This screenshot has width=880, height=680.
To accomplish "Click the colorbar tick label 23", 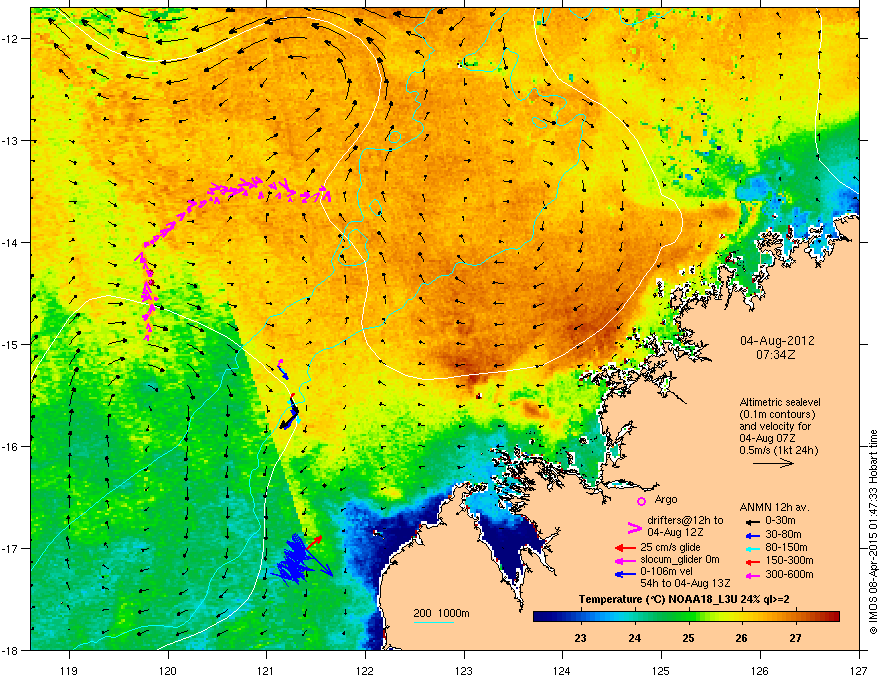I will tap(581, 638).
